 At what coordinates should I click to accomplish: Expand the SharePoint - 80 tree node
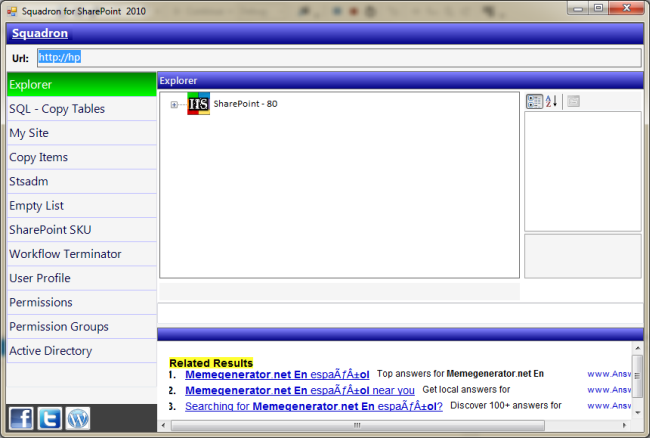[174, 104]
